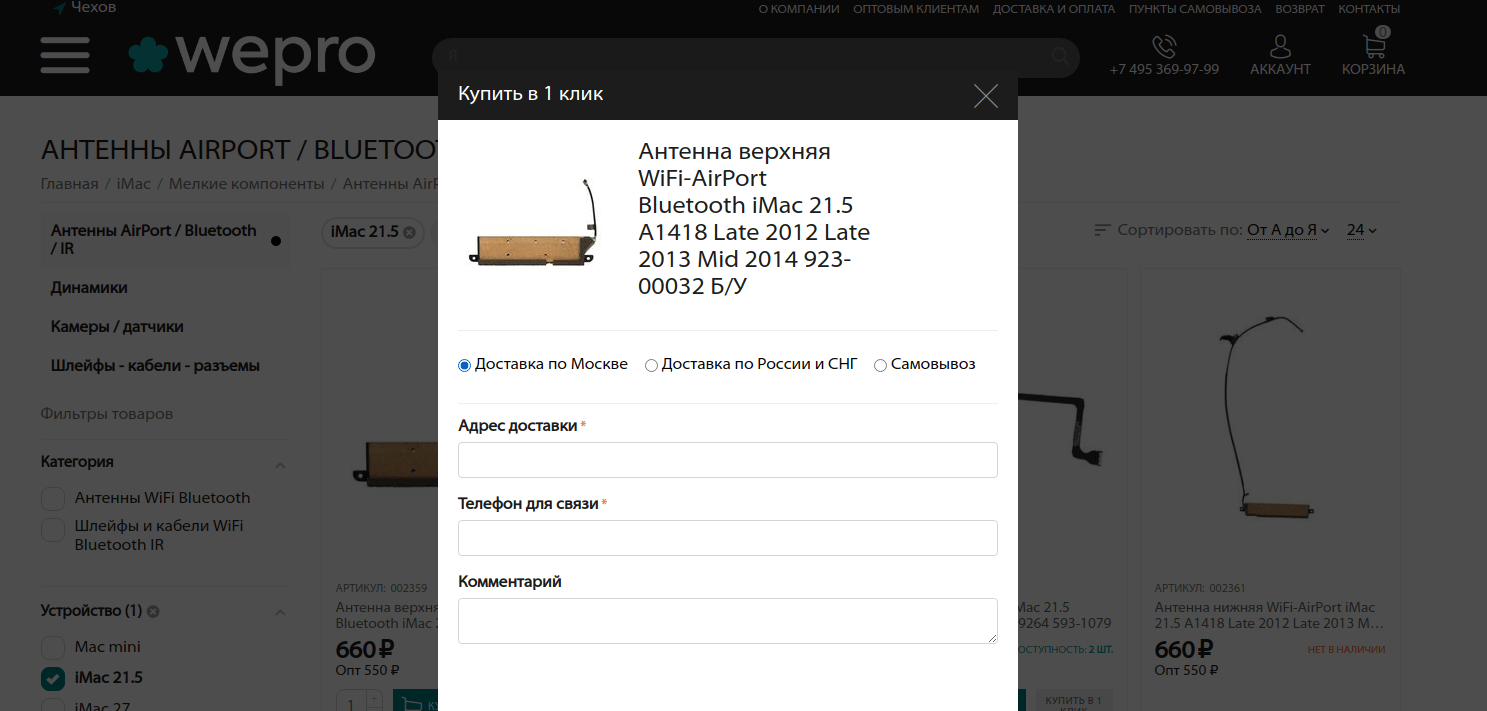This screenshot has width=1487, height=711.
Task: Open the Антенна нижняя WiFi-AirPort product title
Action: [x=1271, y=615]
